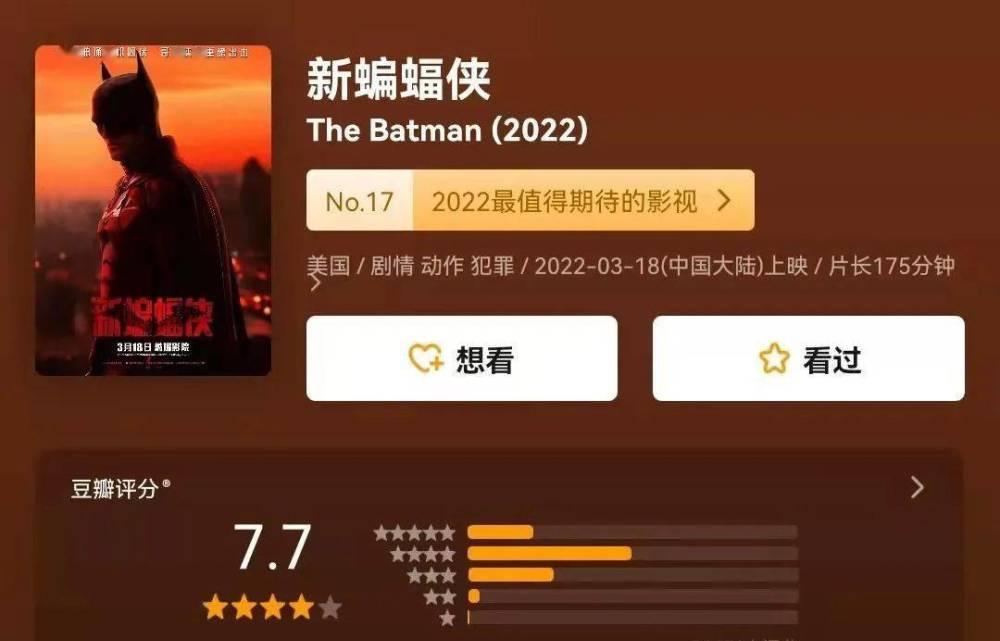Click the title 新蝙蝠侠
This screenshot has height=641, width=1000.
(399, 79)
